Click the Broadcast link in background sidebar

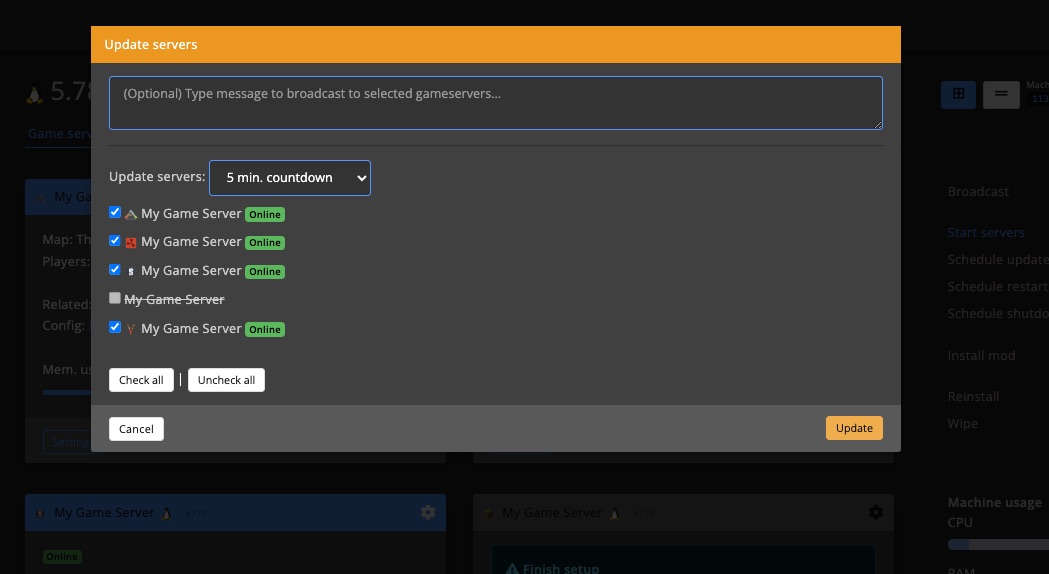click(x=978, y=191)
